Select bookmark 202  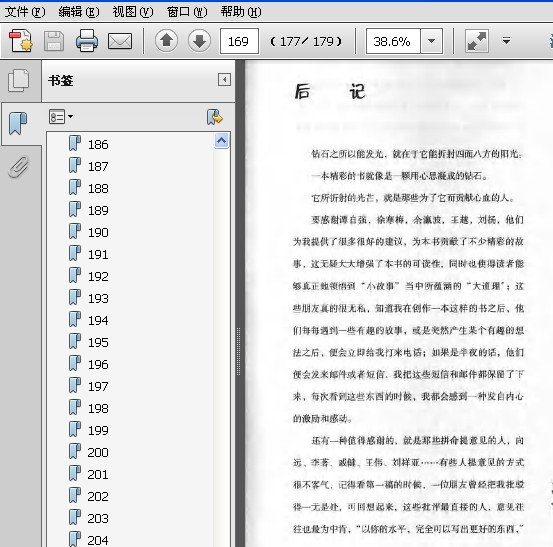pos(98,497)
